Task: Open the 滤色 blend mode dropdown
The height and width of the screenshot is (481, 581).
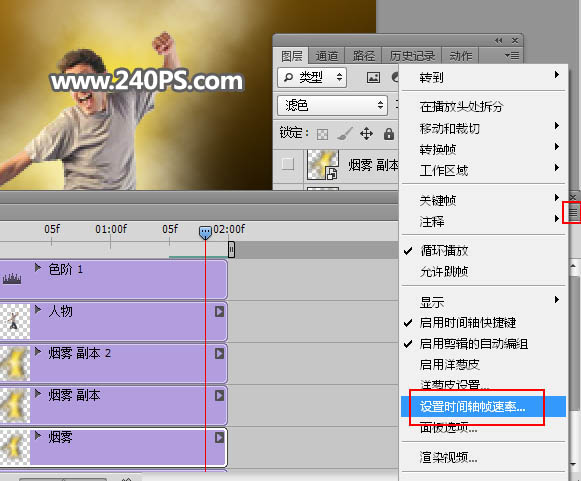Action: [332, 105]
